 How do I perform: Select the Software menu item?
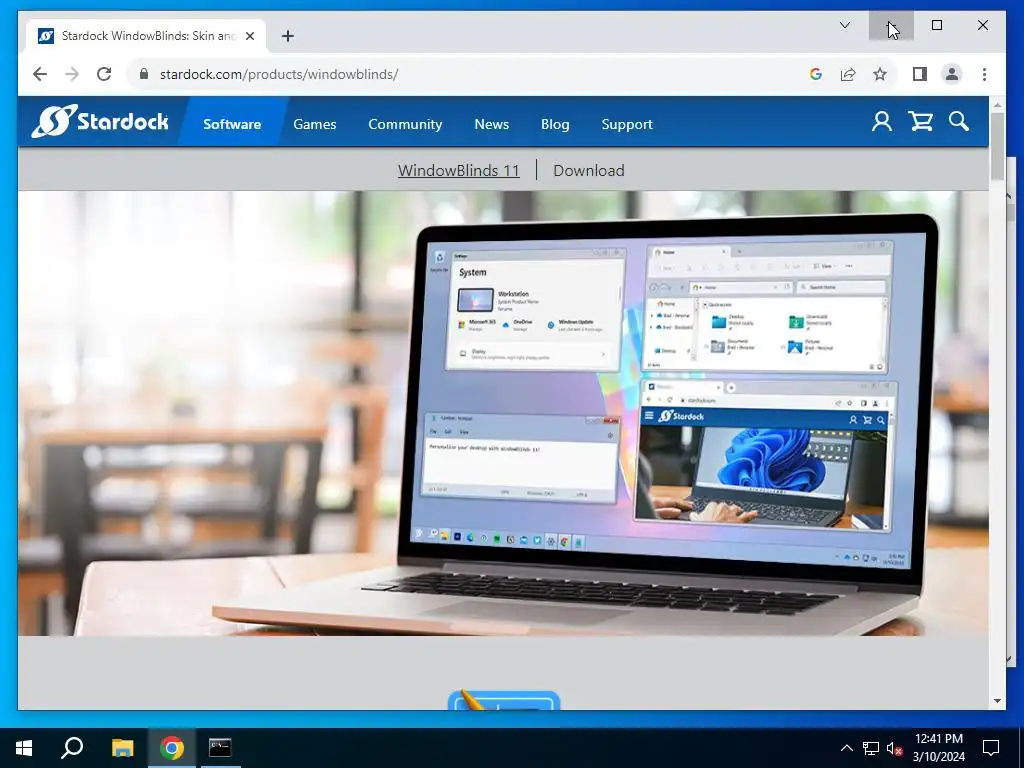point(232,124)
